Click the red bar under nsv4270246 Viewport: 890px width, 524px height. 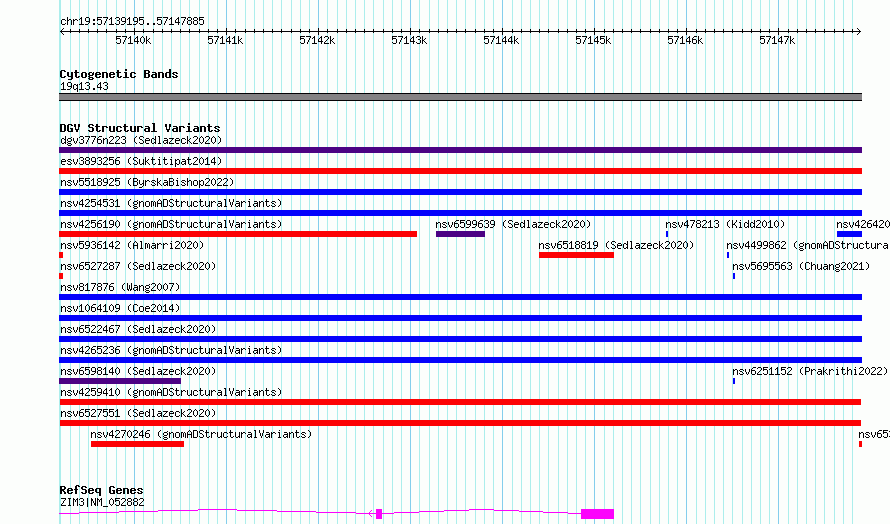pos(137,444)
